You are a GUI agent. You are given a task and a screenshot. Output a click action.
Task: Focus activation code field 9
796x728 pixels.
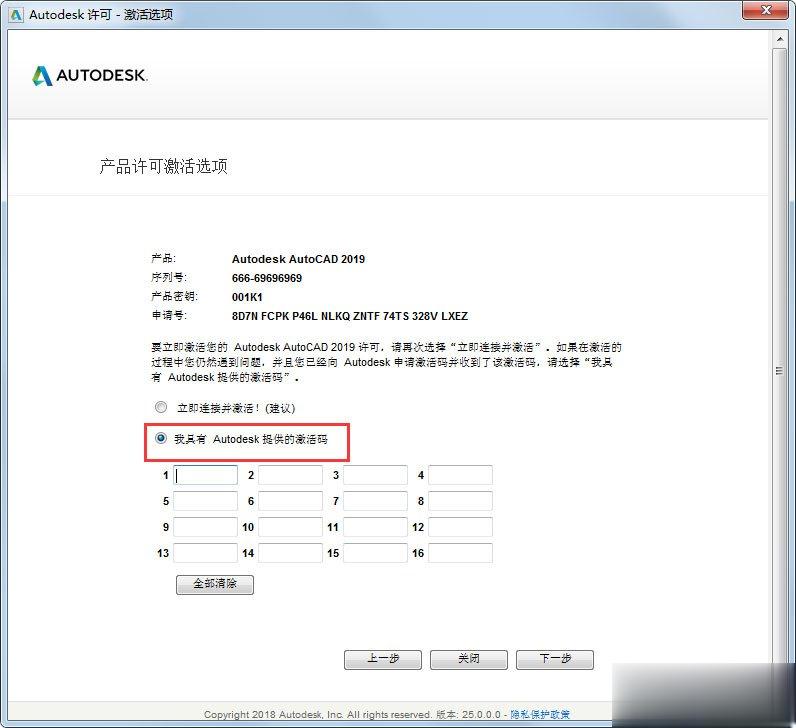click(x=206, y=527)
